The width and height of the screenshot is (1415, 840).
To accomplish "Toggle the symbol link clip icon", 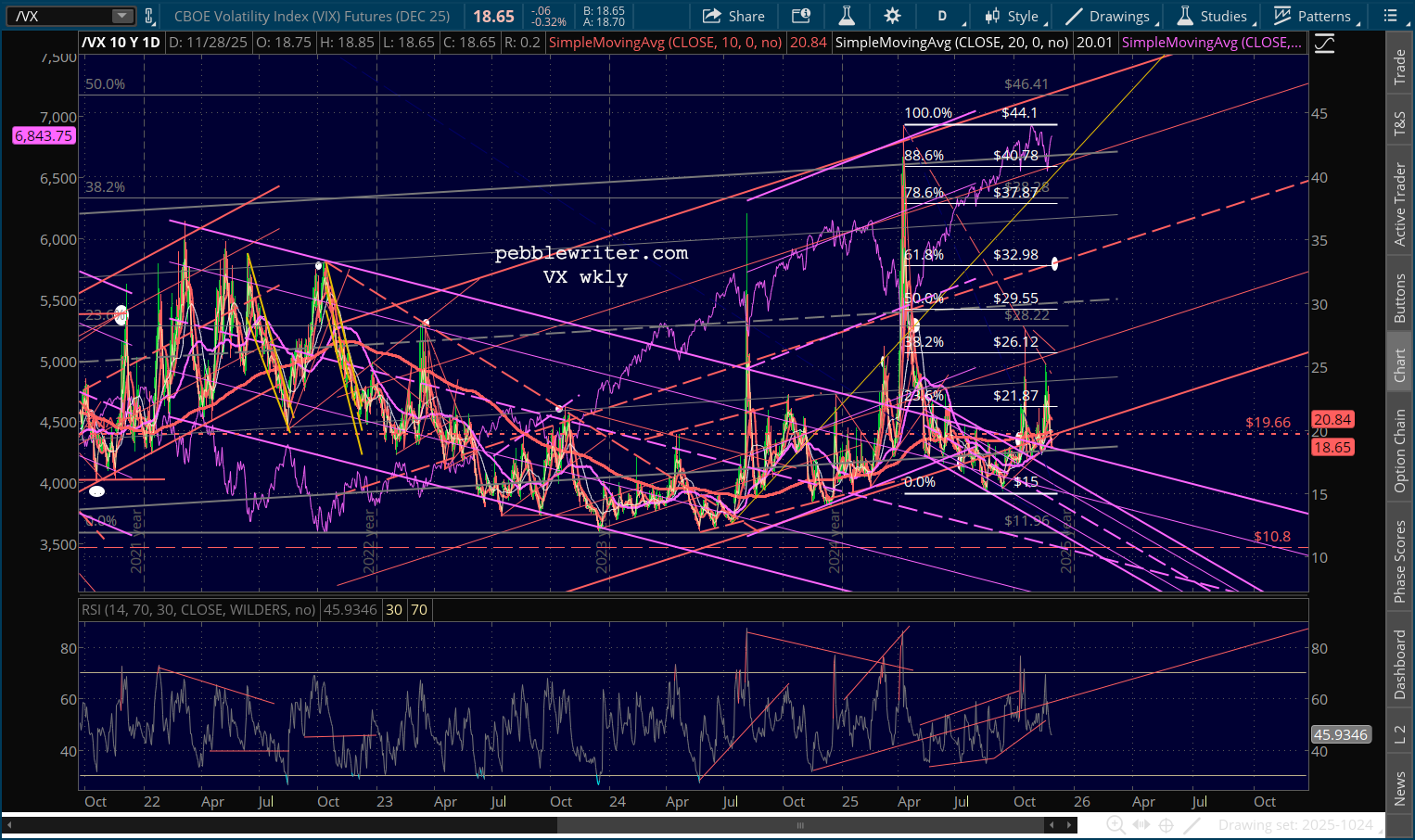I will click(x=149, y=16).
